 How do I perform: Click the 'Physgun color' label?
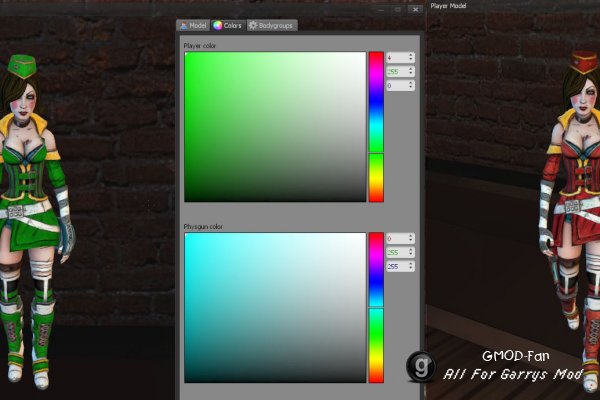[x=203, y=227]
